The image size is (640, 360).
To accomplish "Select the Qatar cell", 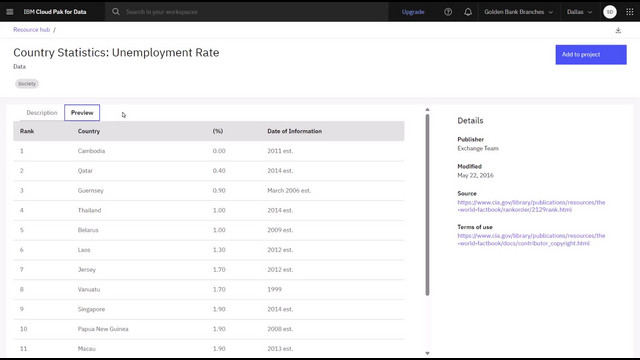I will [85, 171].
